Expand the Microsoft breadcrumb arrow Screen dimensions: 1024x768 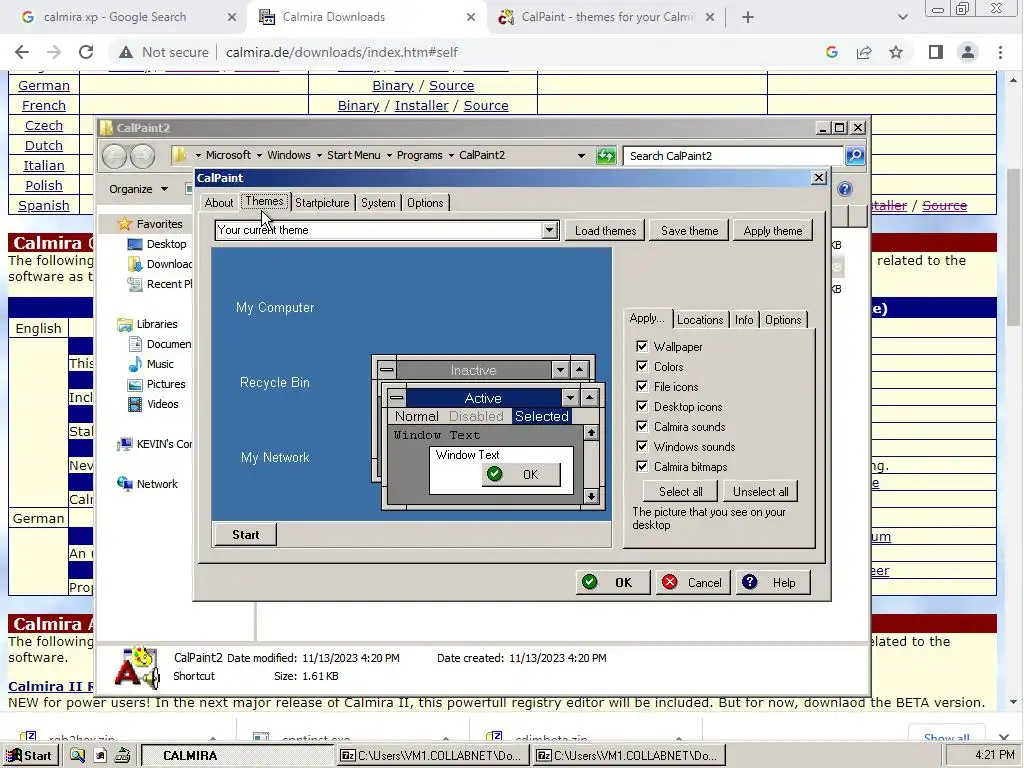click(259, 155)
